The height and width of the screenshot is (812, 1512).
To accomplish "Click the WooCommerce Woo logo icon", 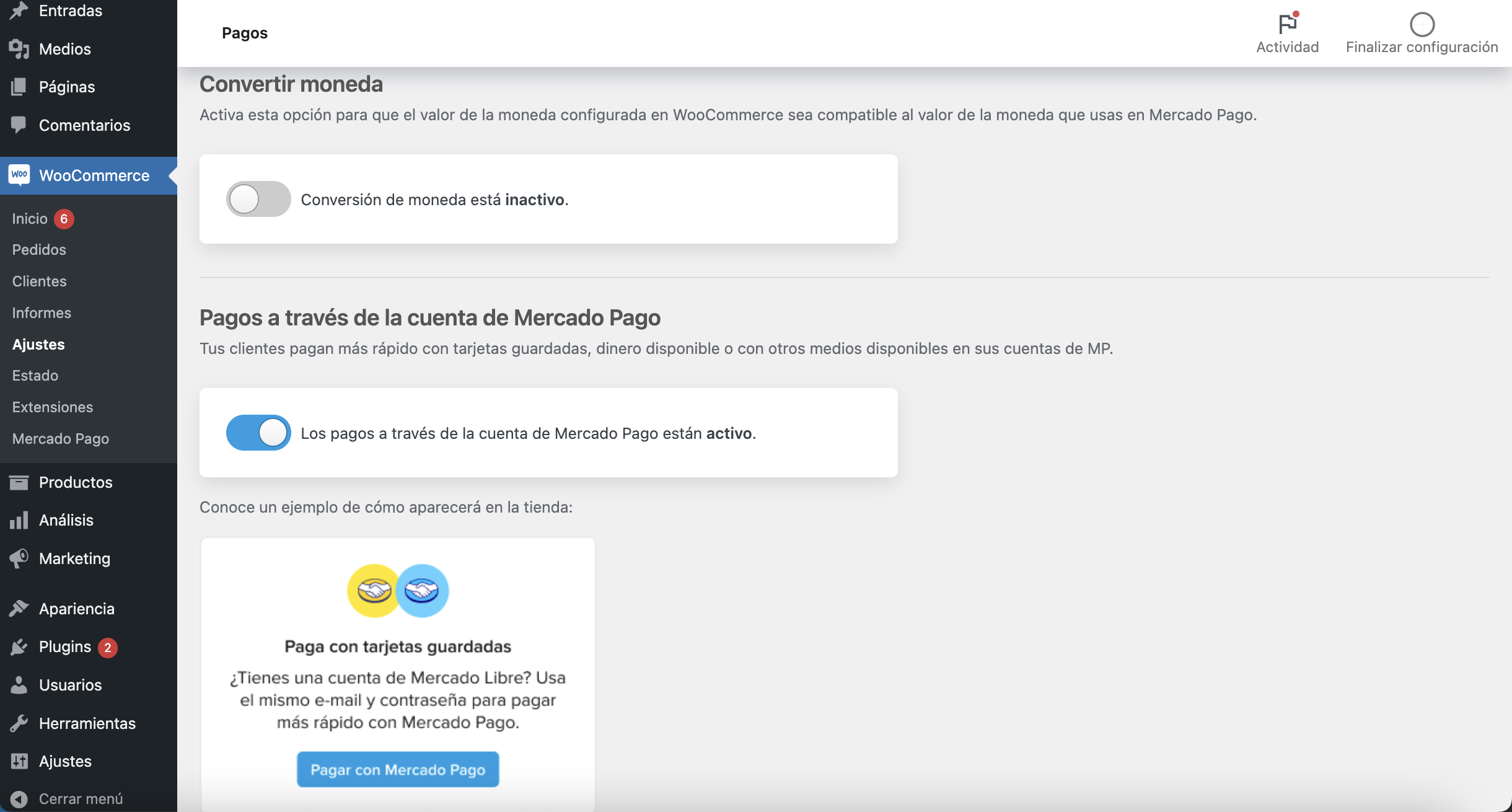I will click(x=19, y=175).
